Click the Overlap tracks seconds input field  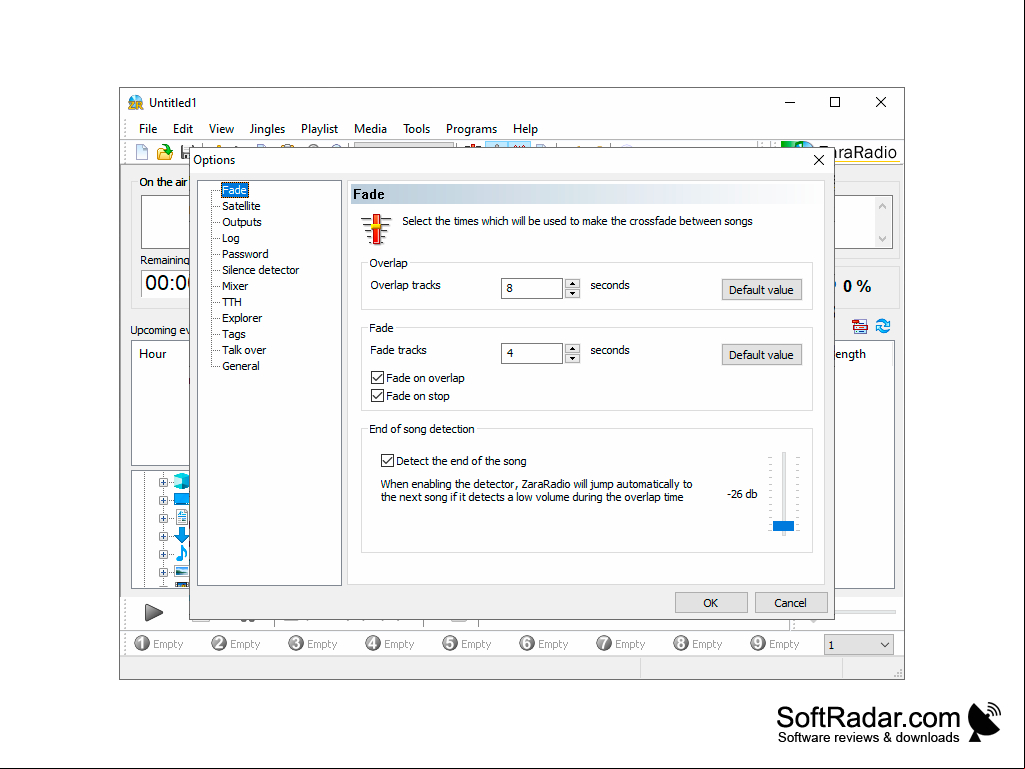pyautogui.click(x=531, y=288)
